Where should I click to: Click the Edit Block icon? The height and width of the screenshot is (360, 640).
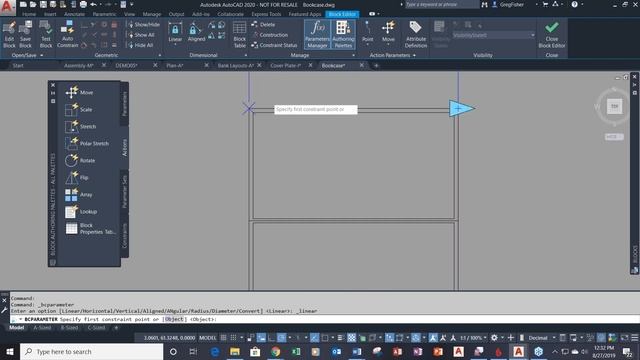pyautogui.click(x=9, y=34)
